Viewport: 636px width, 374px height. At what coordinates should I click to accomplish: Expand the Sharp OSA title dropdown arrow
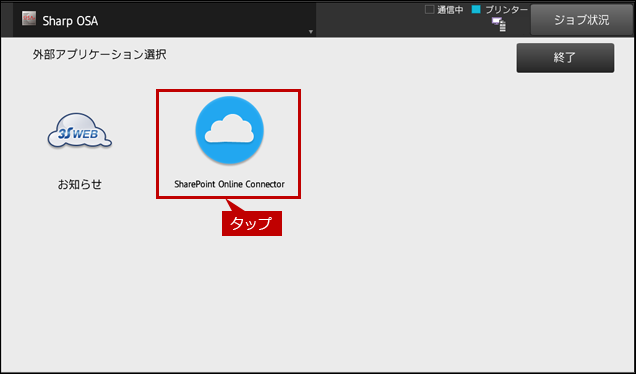coord(311,32)
